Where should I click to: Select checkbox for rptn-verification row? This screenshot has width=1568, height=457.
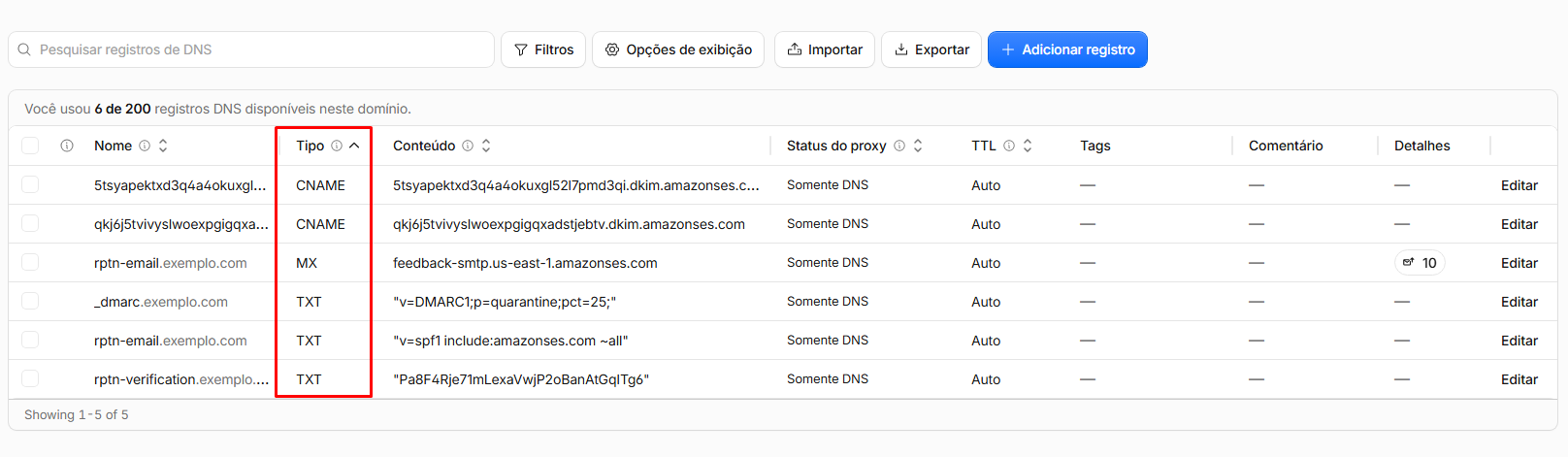click(30, 378)
